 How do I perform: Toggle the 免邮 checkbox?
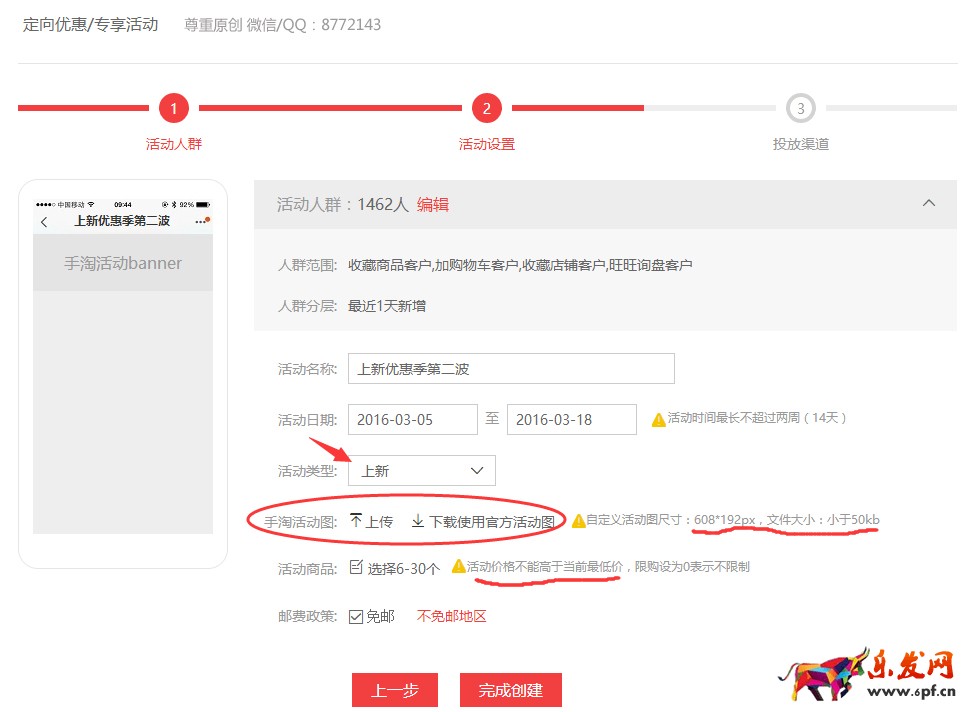pyautogui.click(x=356, y=617)
